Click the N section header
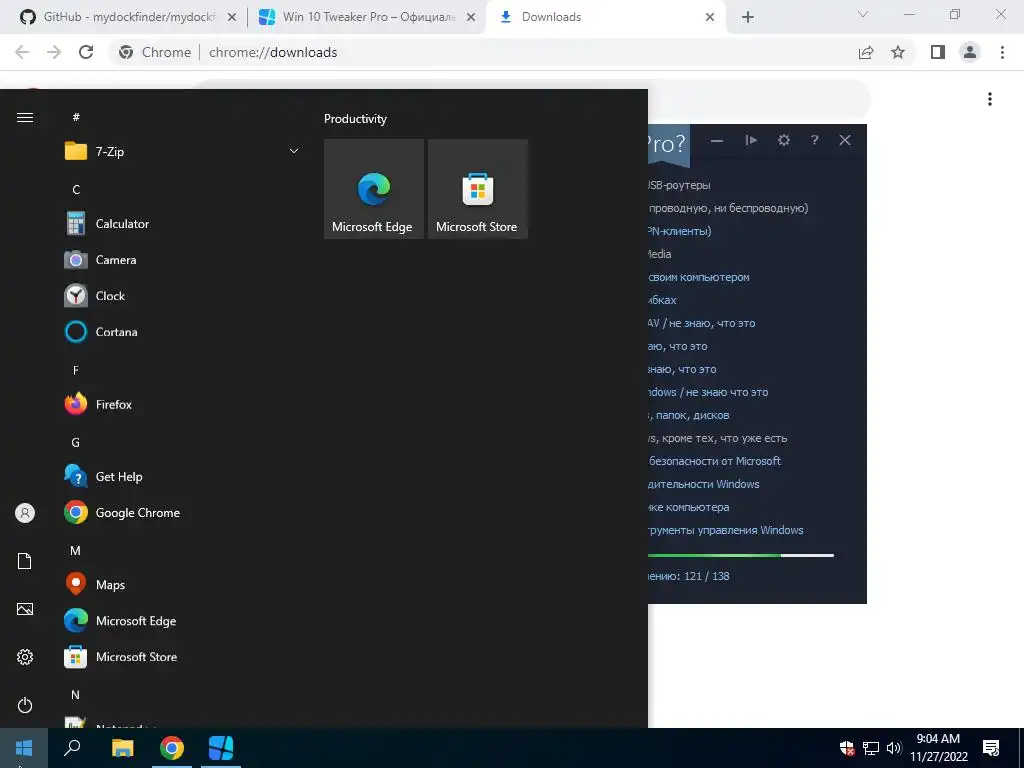 (x=76, y=695)
